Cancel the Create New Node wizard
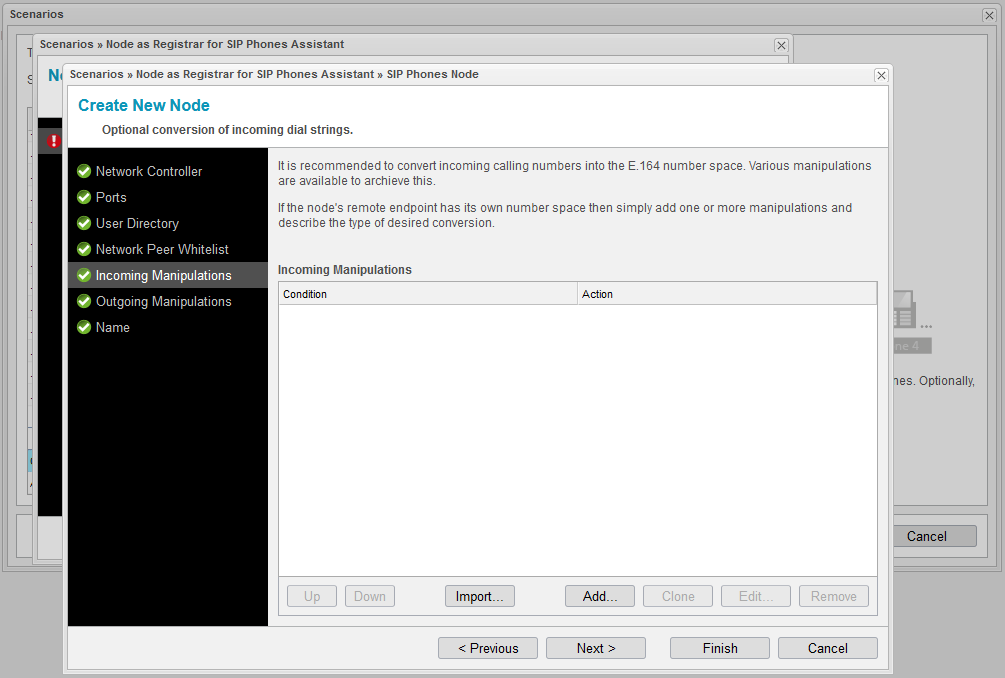Screen dimensions: 1005x678 [x=828, y=648]
